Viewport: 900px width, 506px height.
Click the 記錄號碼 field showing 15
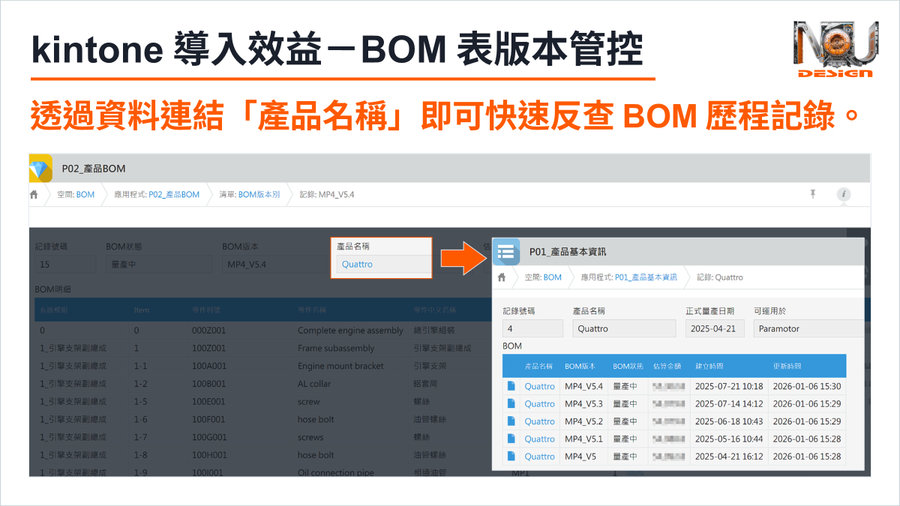coord(65,264)
